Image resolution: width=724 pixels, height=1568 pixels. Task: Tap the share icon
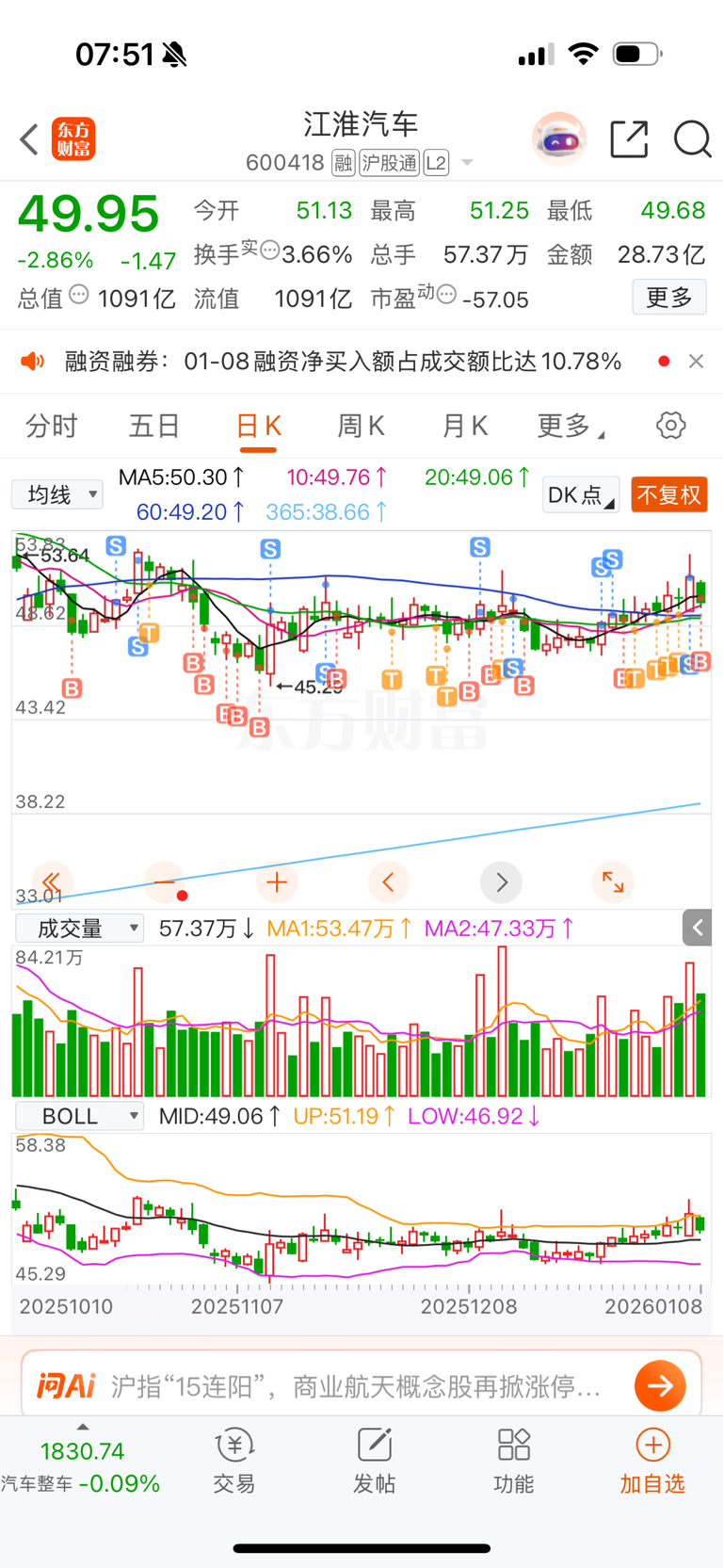629,139
